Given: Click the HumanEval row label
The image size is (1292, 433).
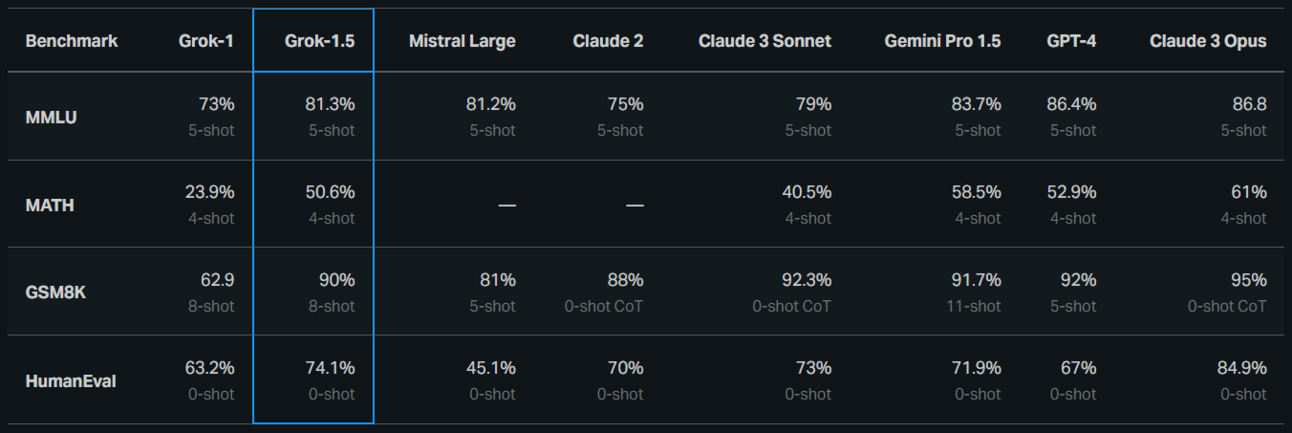Looking at the screenshot, I should 70,381.
